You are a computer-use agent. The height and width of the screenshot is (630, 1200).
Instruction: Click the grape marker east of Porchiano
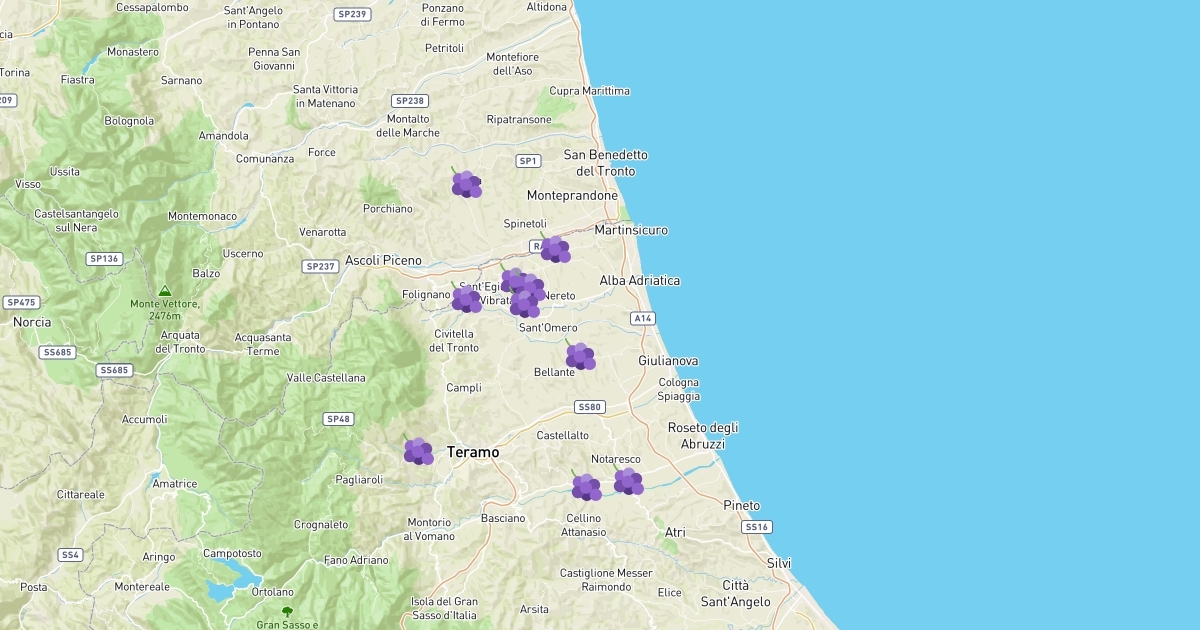click(466, 184)
